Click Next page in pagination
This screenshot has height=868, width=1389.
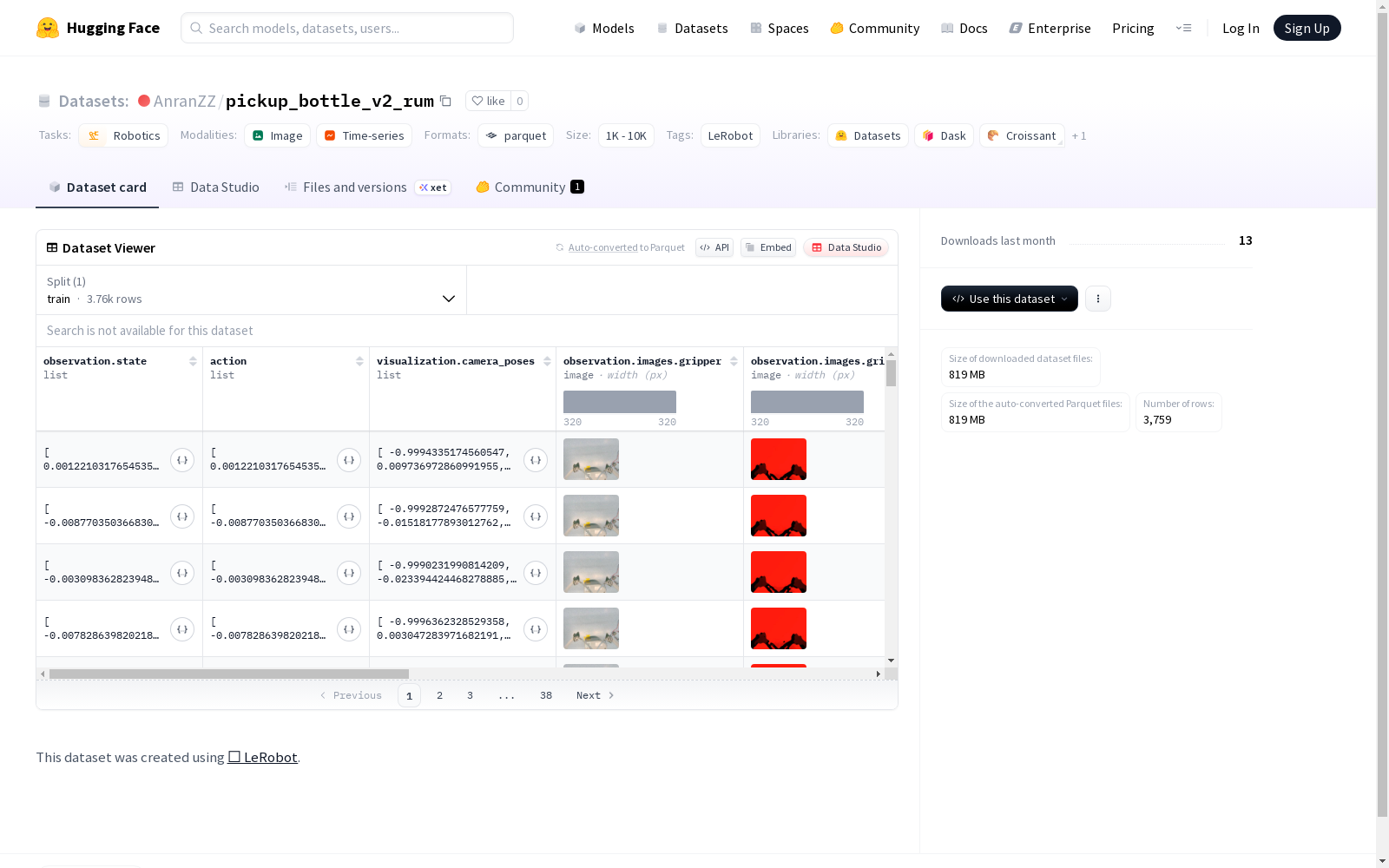pos(595,695)
